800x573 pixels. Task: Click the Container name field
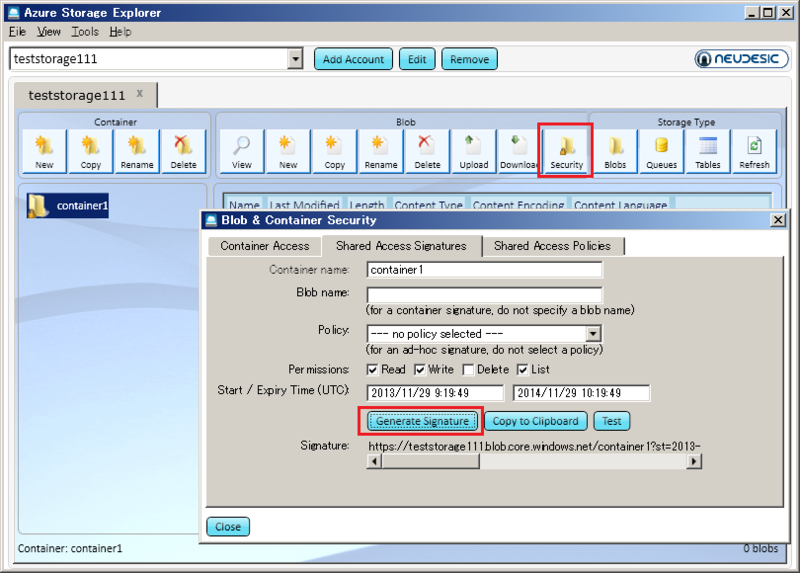coord(484,270)
